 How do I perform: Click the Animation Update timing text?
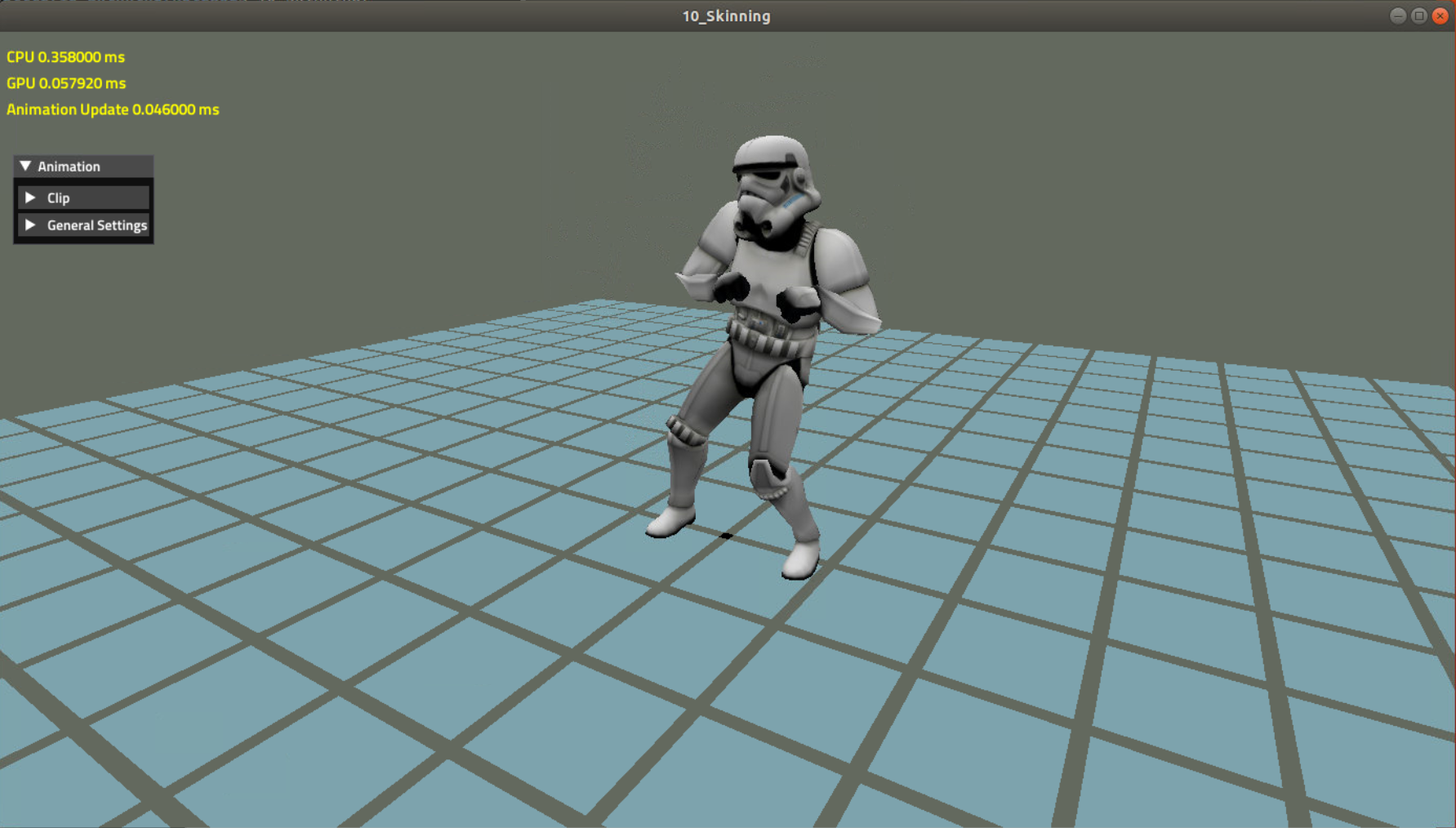click(x=113, y=109)
